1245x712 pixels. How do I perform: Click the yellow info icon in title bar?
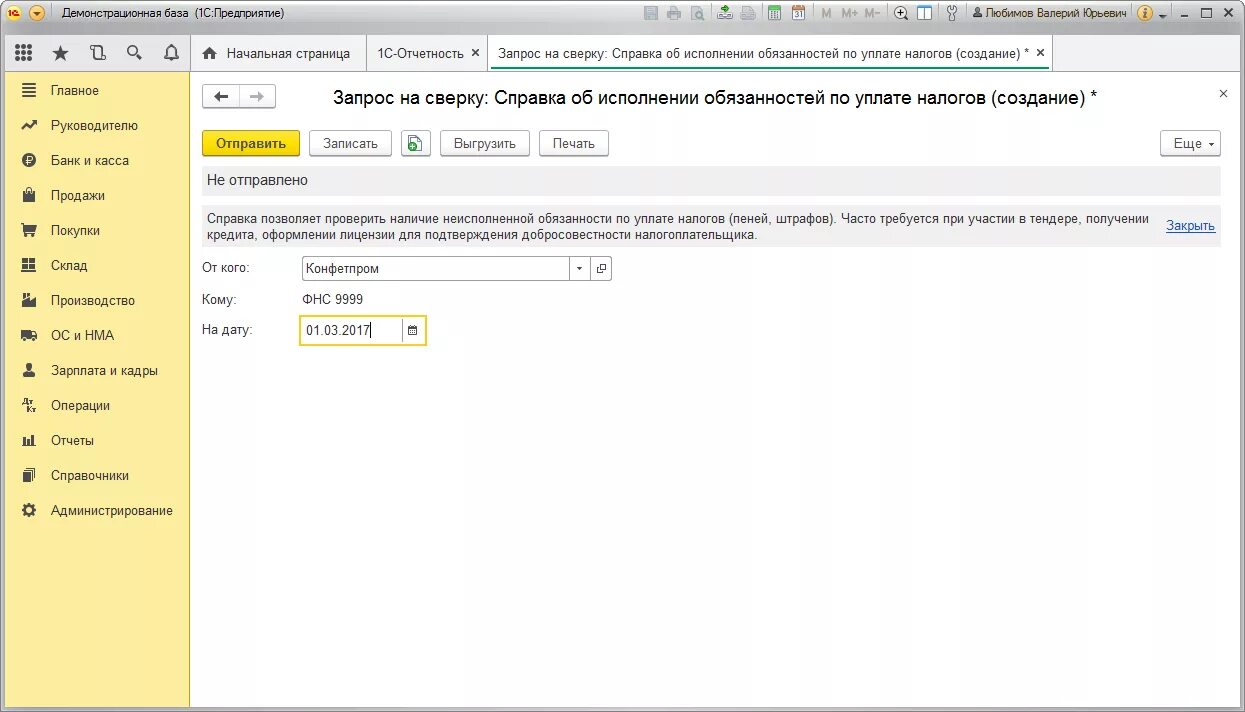pos(1145,13)
